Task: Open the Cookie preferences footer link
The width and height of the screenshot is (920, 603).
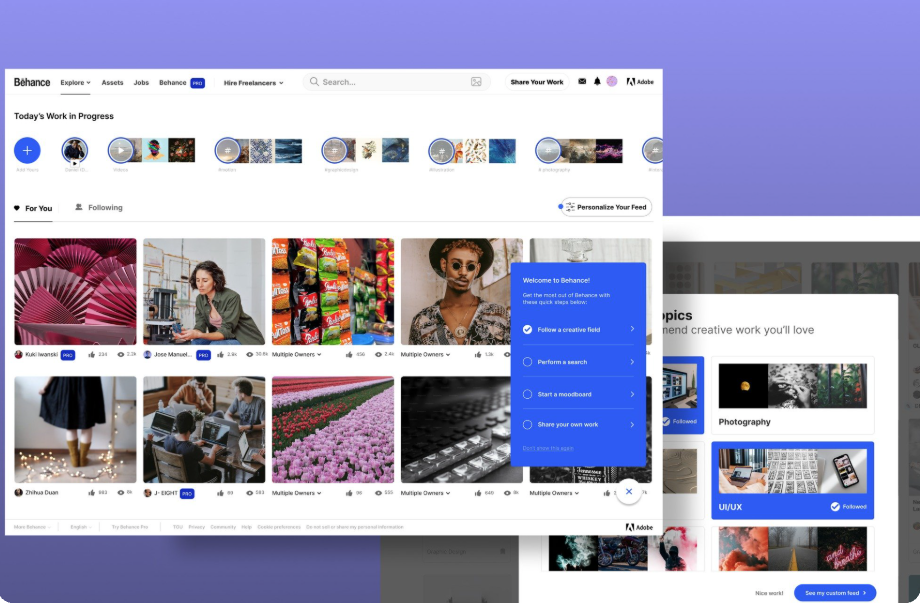Action: tap(279, 527)
